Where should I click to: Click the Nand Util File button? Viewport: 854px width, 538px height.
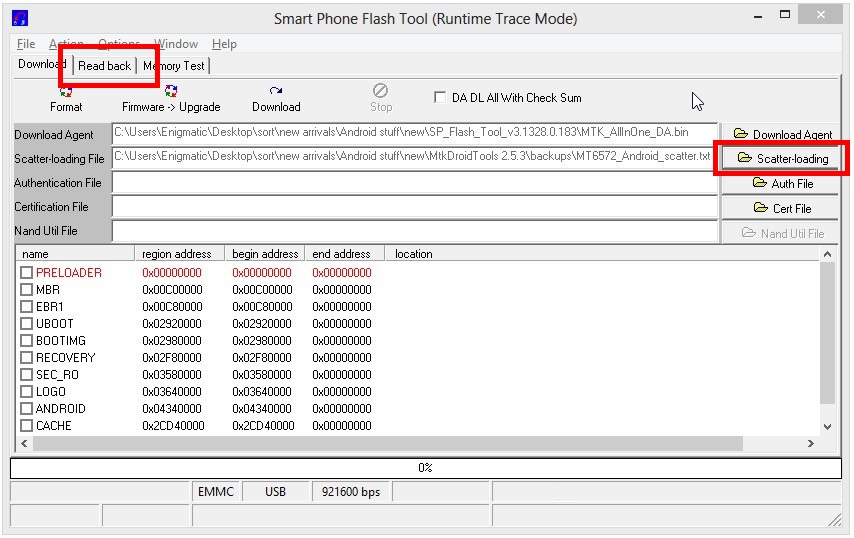[780, 234]
